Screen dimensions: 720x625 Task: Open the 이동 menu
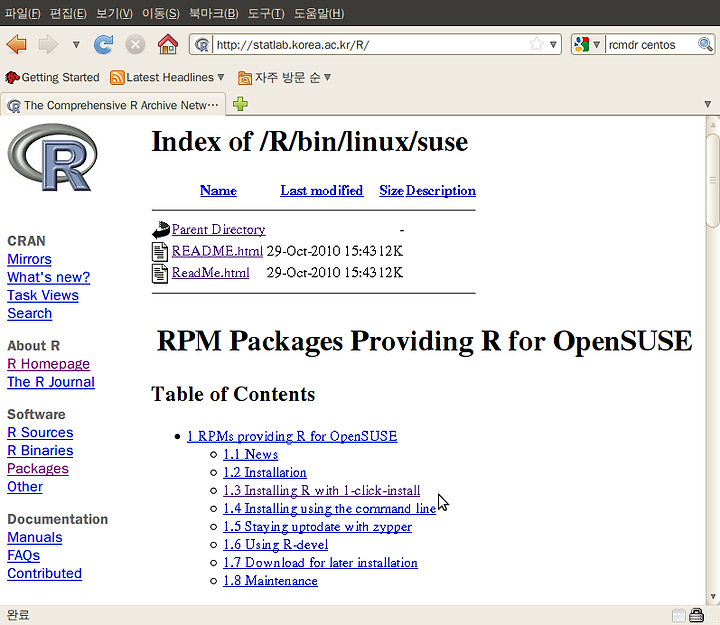pyautogui.click(x=160, y=13)
